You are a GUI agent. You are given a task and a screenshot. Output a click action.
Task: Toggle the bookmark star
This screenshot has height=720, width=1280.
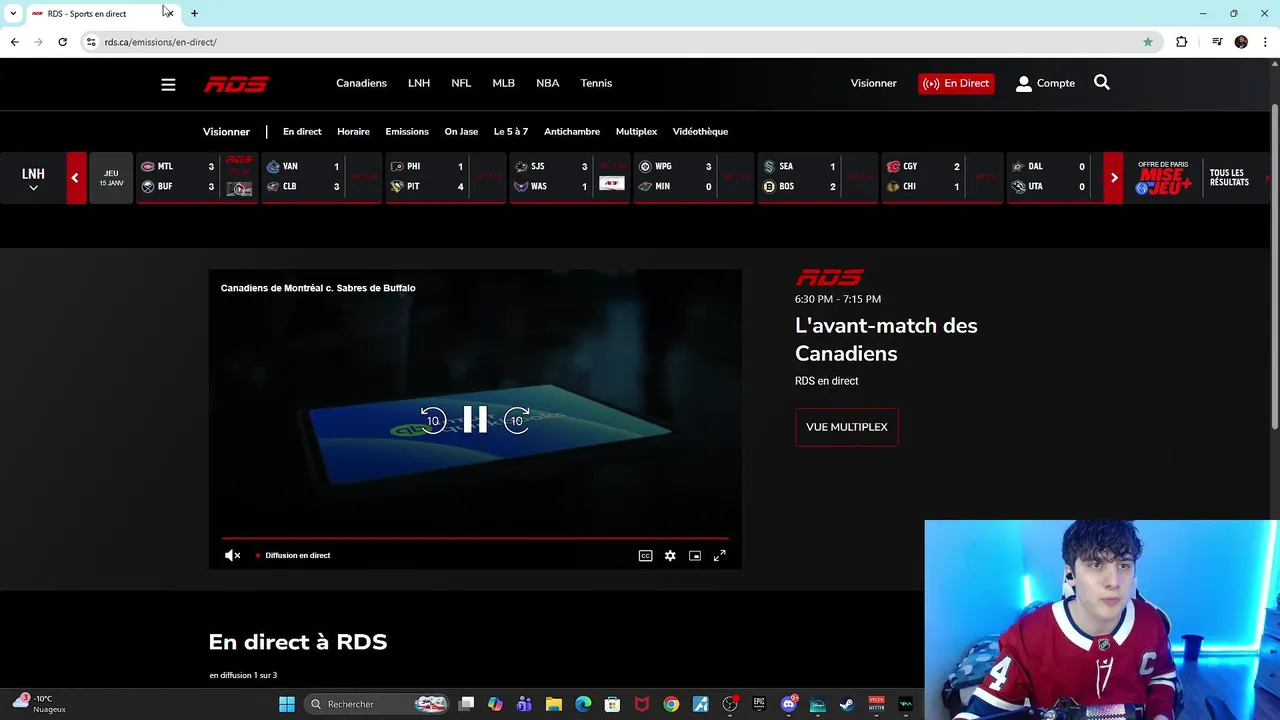[1148, 42]
